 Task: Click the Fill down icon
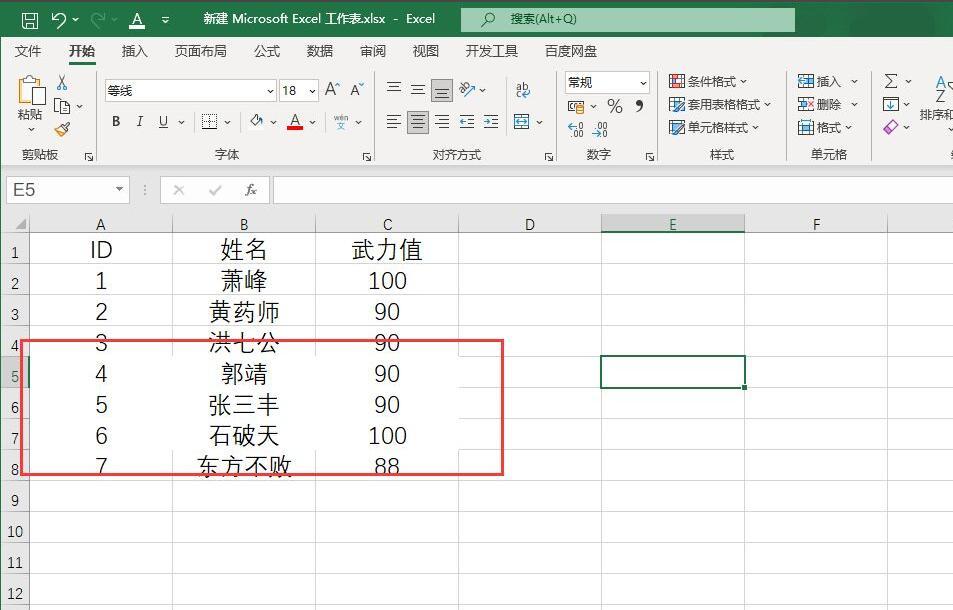pos(891,105)
